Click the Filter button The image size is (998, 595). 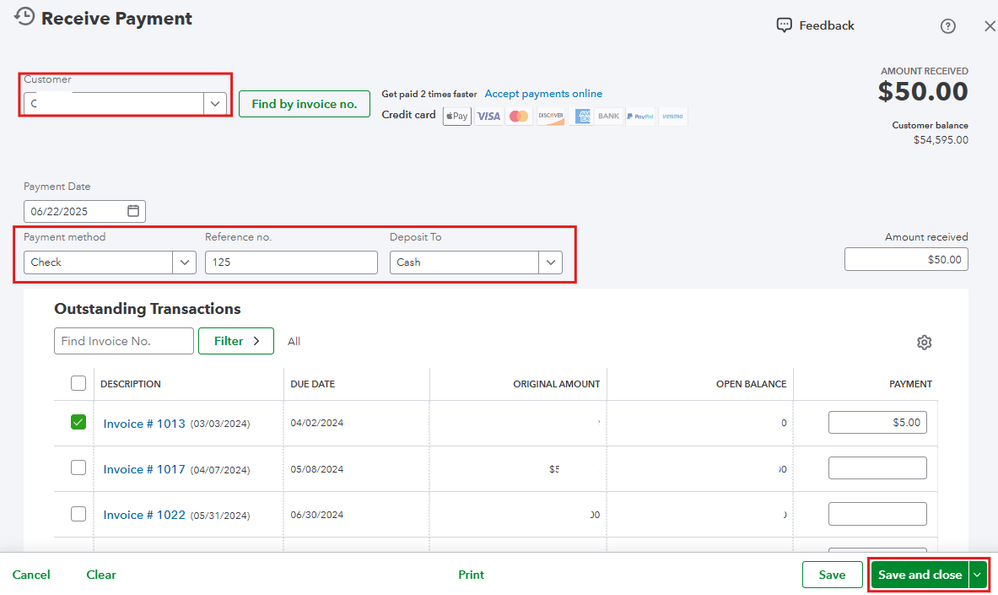pos(236,341)
